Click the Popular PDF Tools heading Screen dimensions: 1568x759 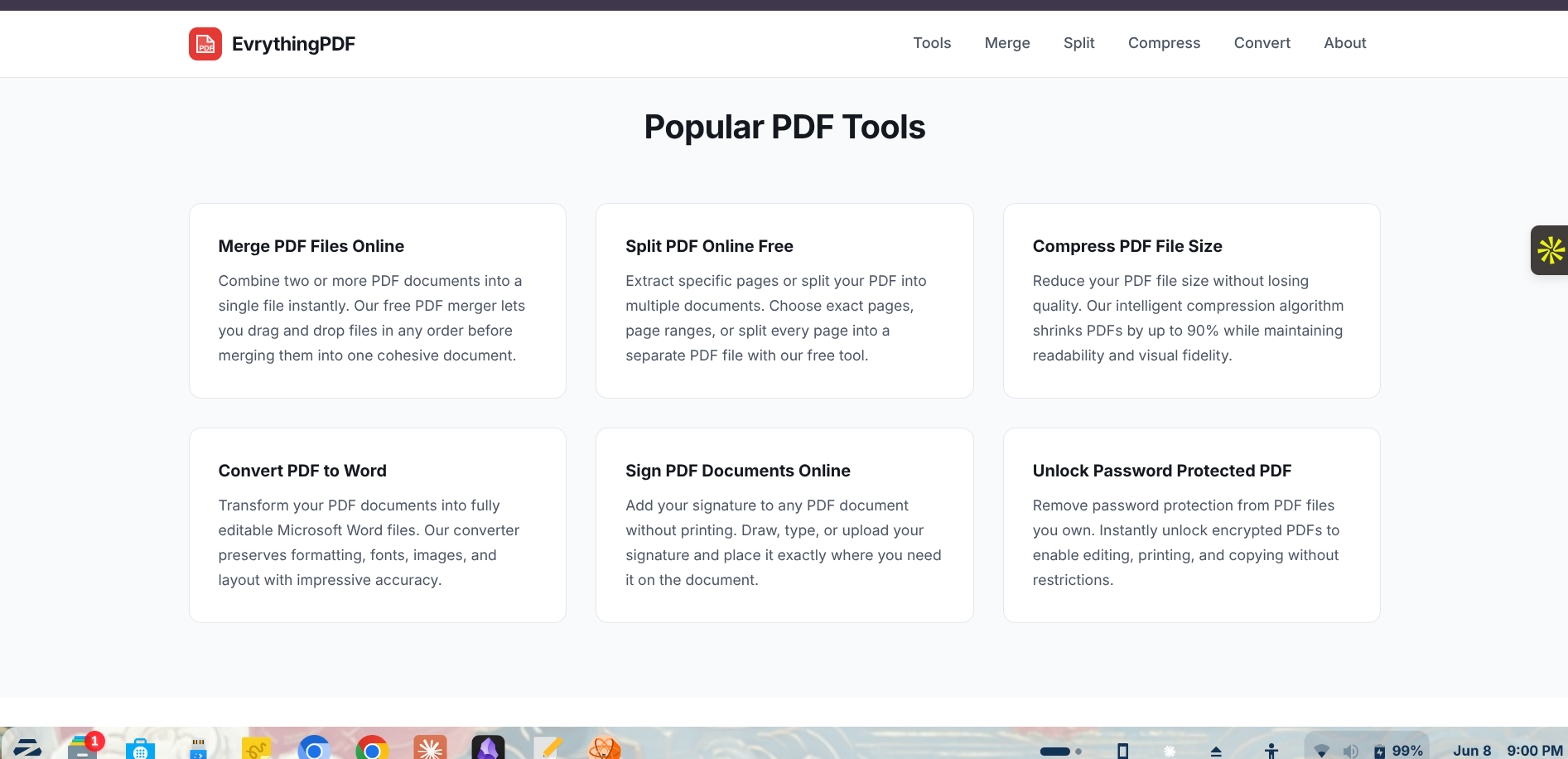[x=784, y=127]
